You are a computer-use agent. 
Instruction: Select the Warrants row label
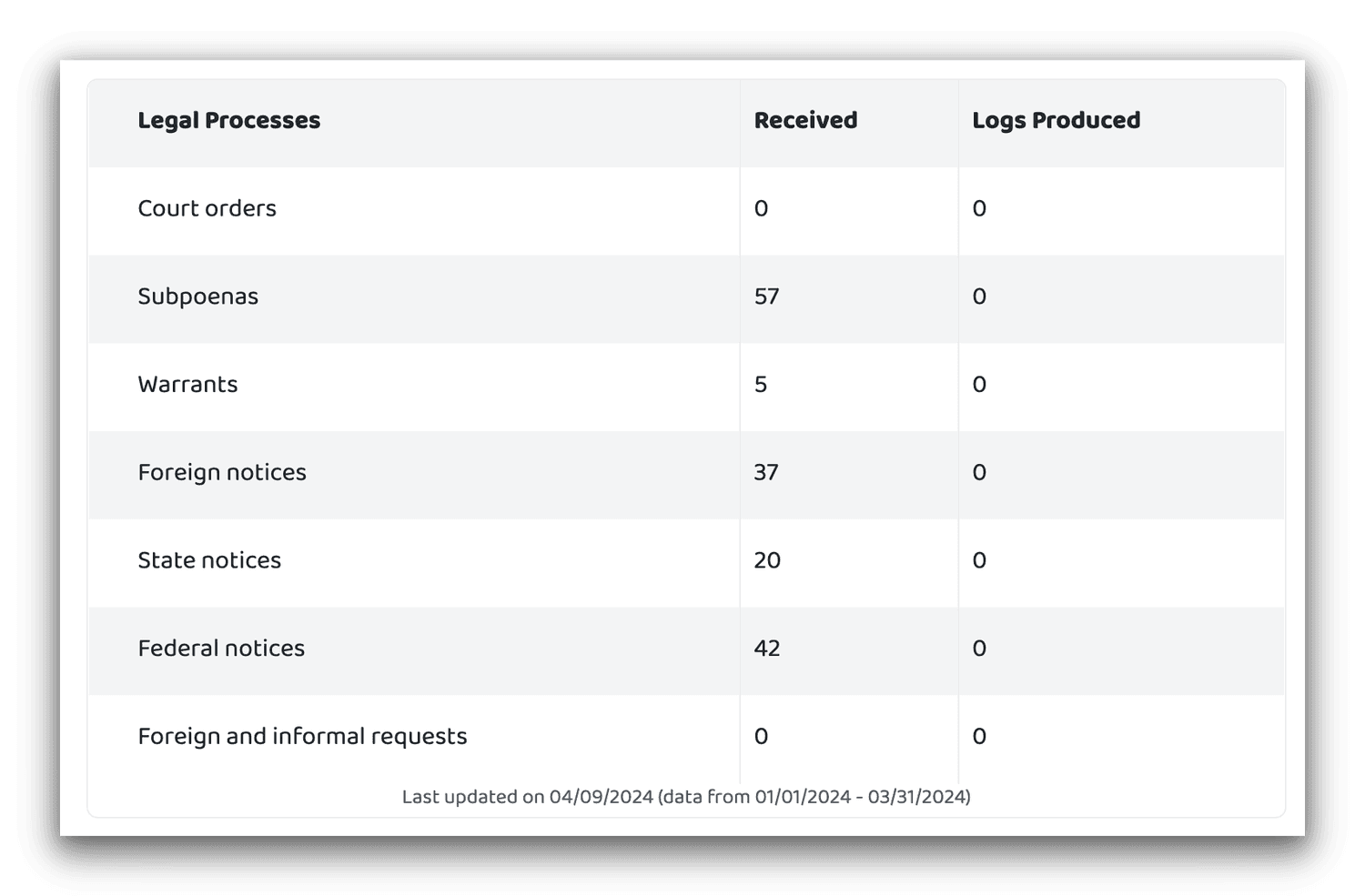click(187, 385)
